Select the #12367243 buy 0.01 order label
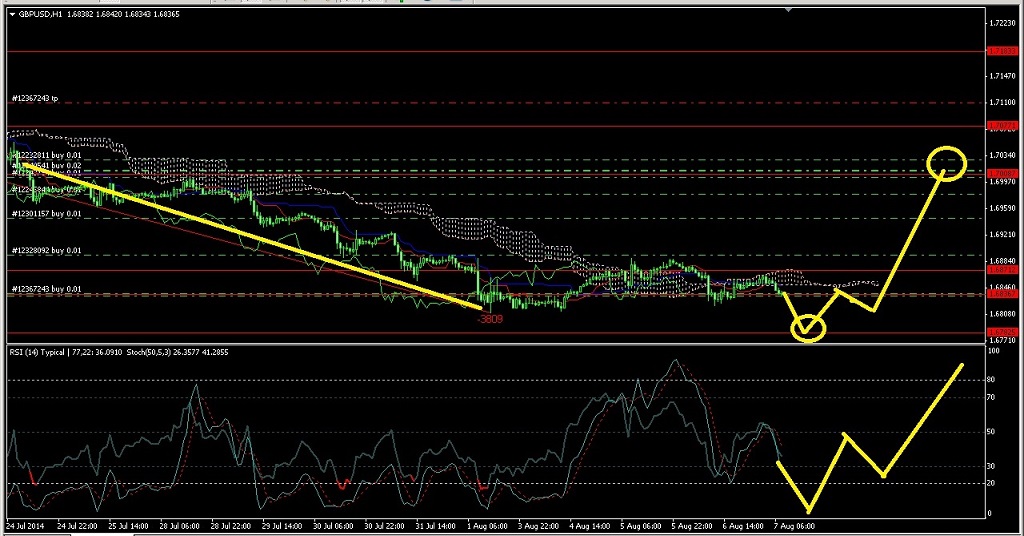This screenshot has height=536, width=1024. tap(46, 289)
